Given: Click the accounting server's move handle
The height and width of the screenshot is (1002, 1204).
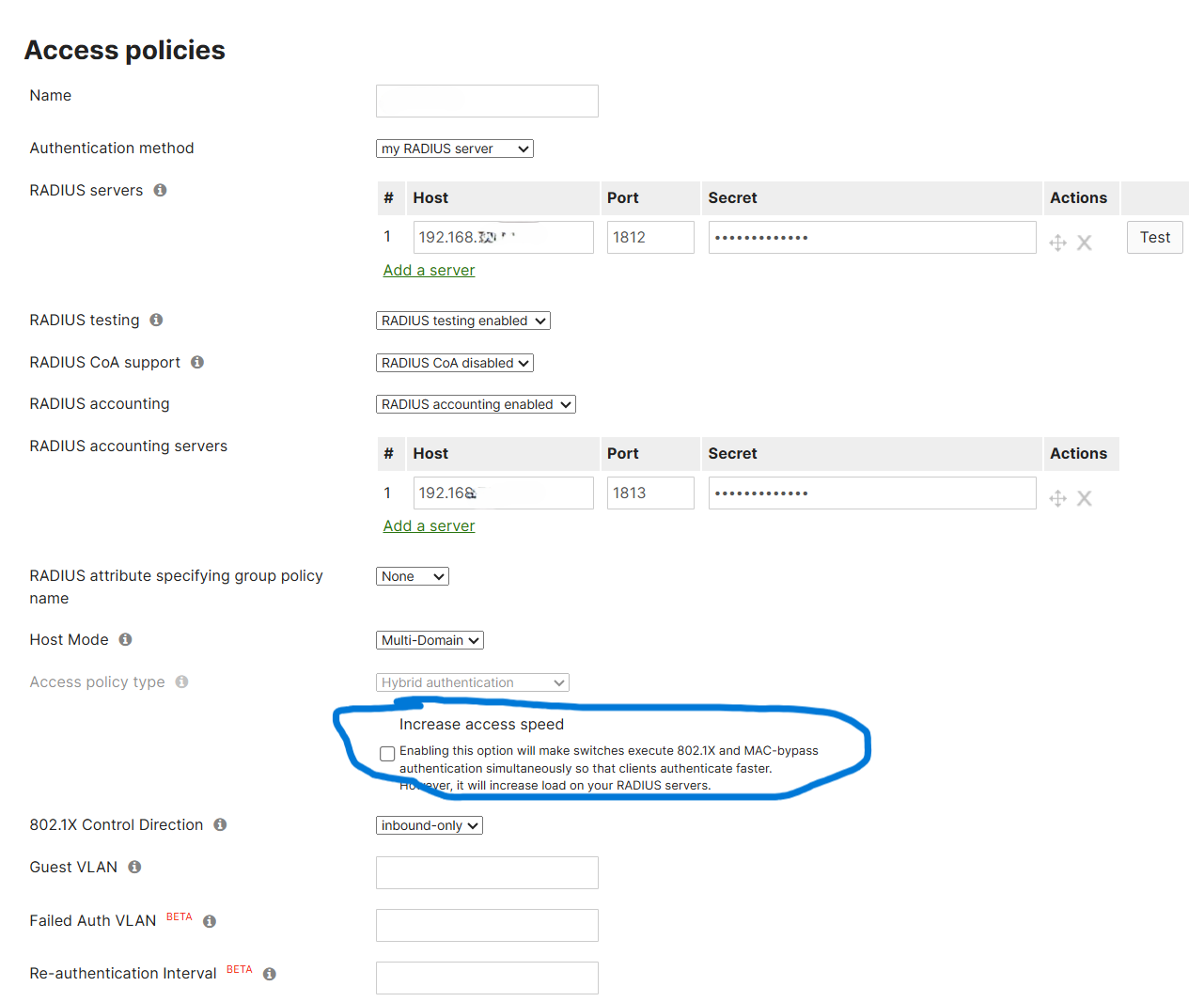Looking at the screenshot, I should [1057, 498].
